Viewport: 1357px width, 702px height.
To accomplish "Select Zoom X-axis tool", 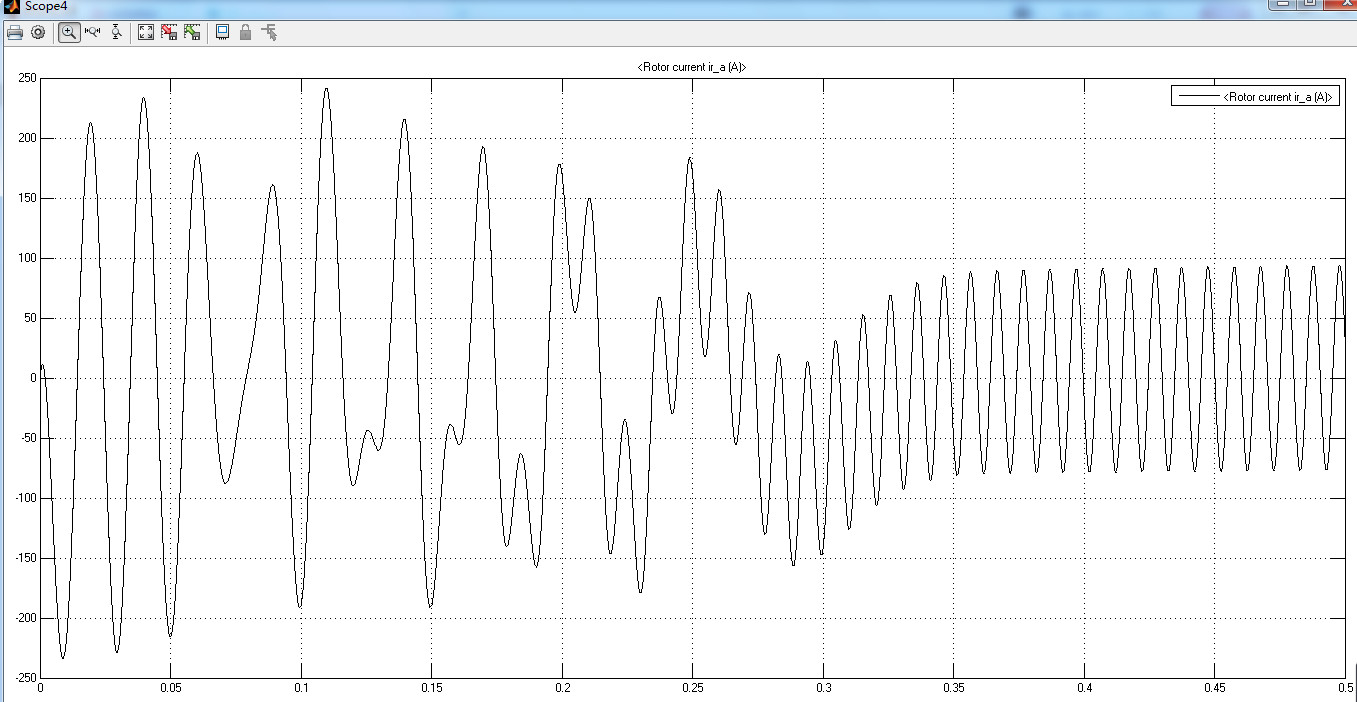I will pos(93,32).
